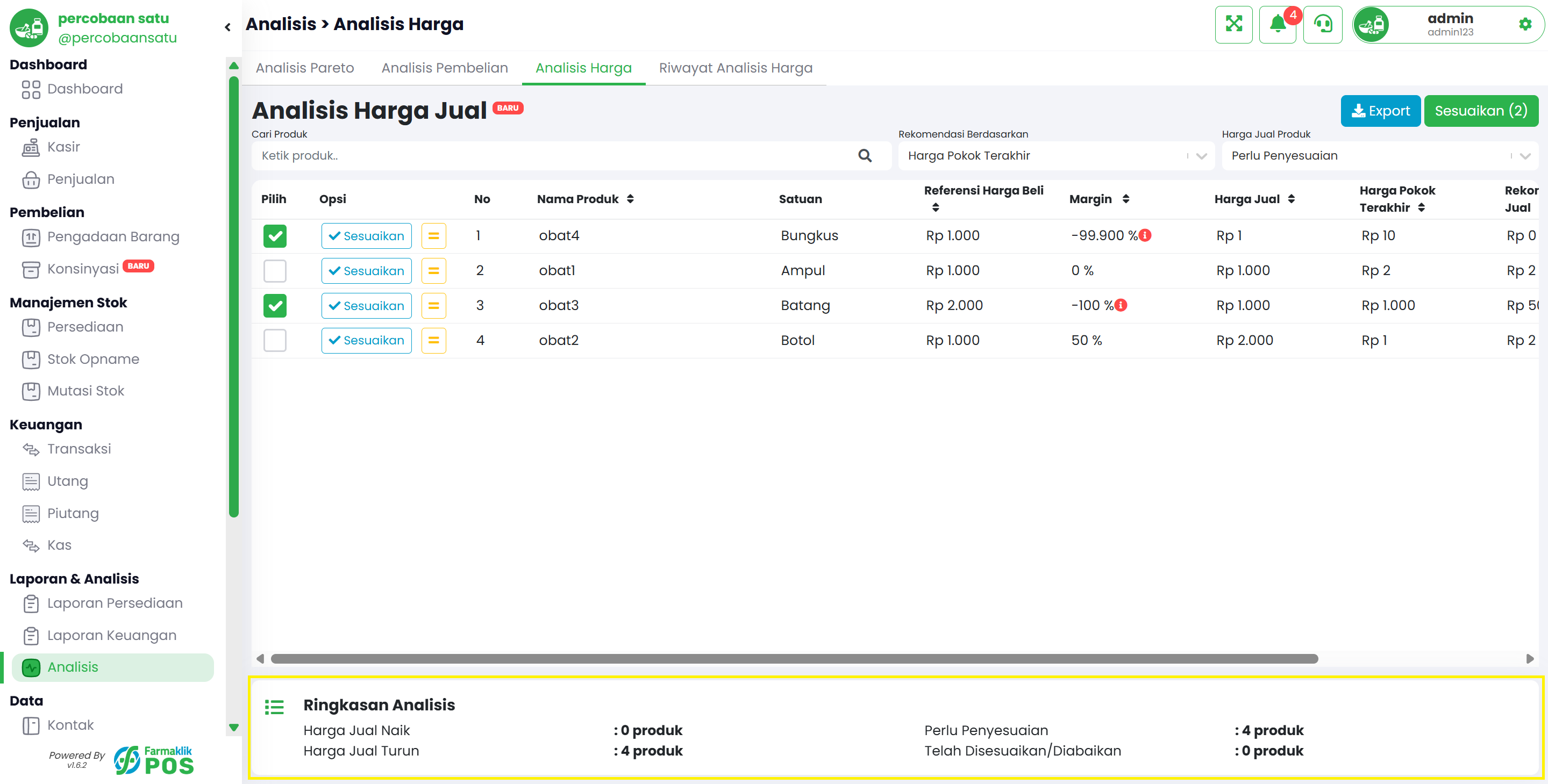Click the Pengadaan Barang icon
The width and height of the screenshot is (1548, 784).
click(x=31, y=238)
